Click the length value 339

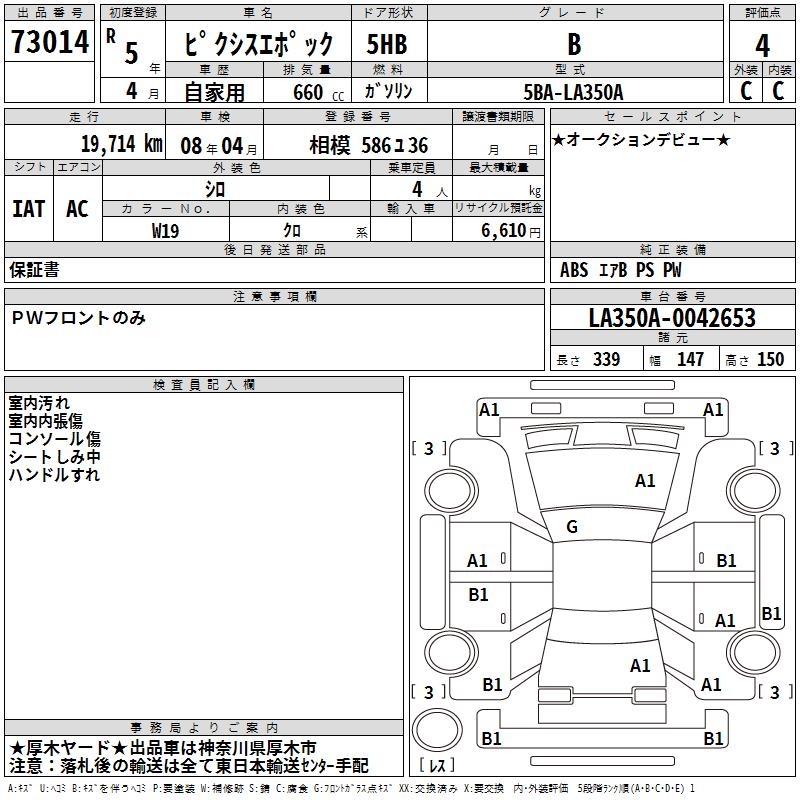(606, 360)
